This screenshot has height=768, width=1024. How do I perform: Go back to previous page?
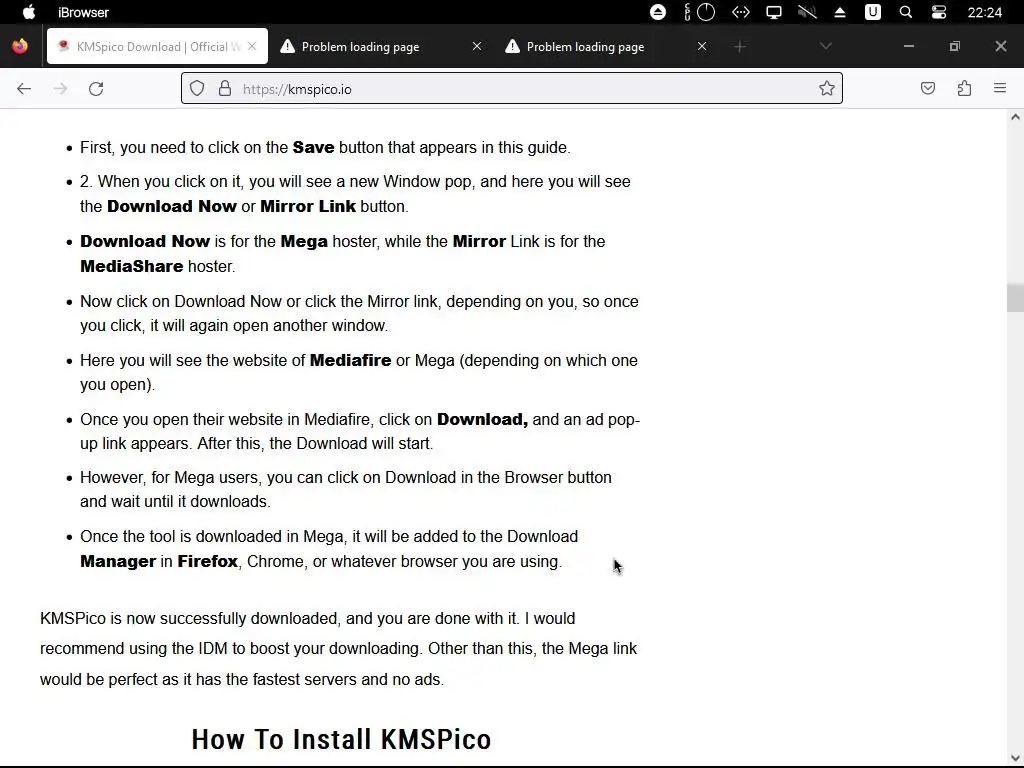pos(24,89)
